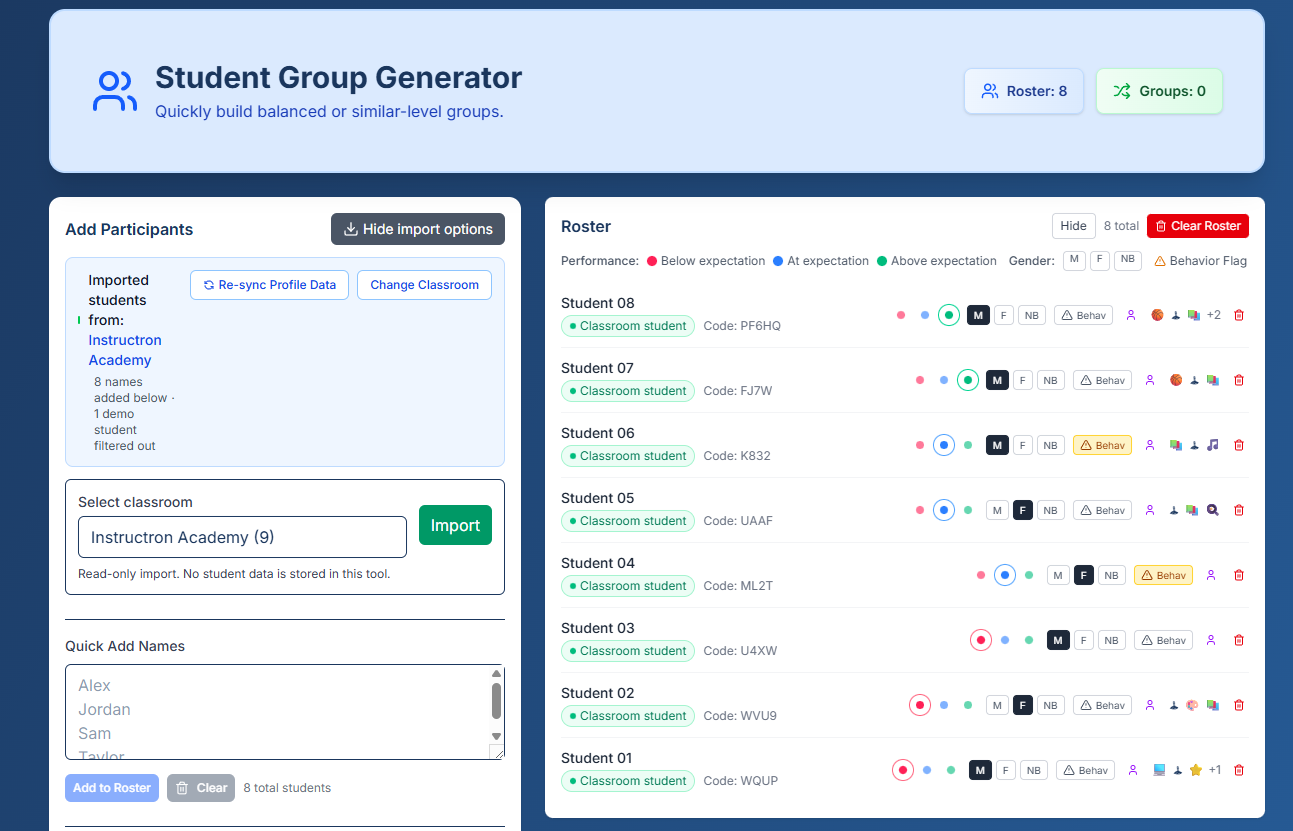Click the art palette icon for Student 02

1192,705
